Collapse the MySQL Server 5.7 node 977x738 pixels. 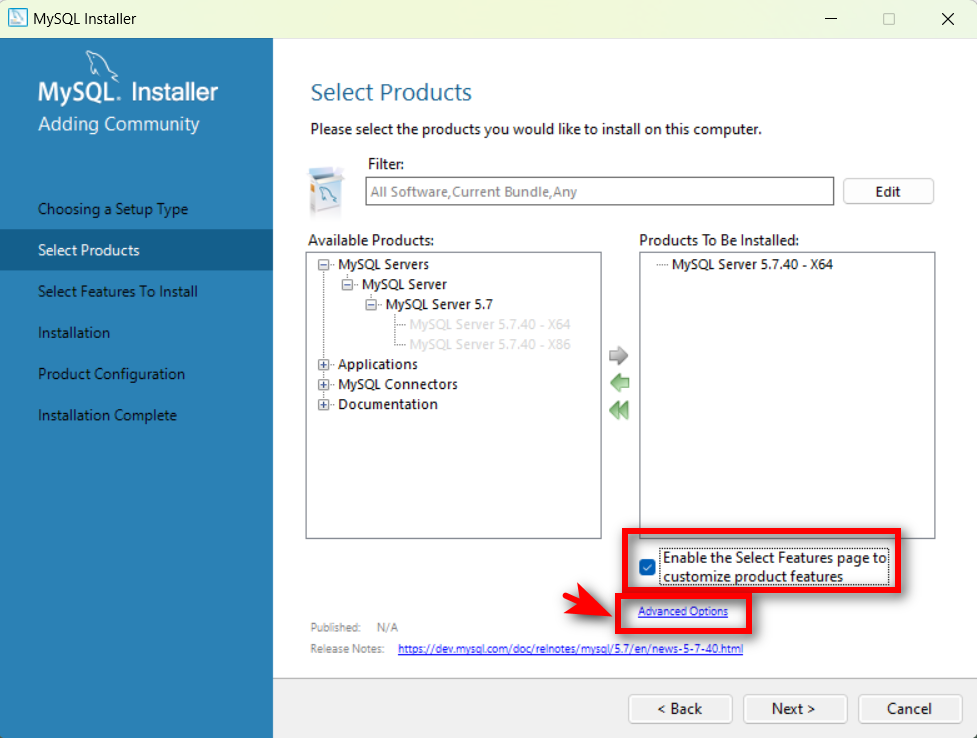tap(371, 305)
